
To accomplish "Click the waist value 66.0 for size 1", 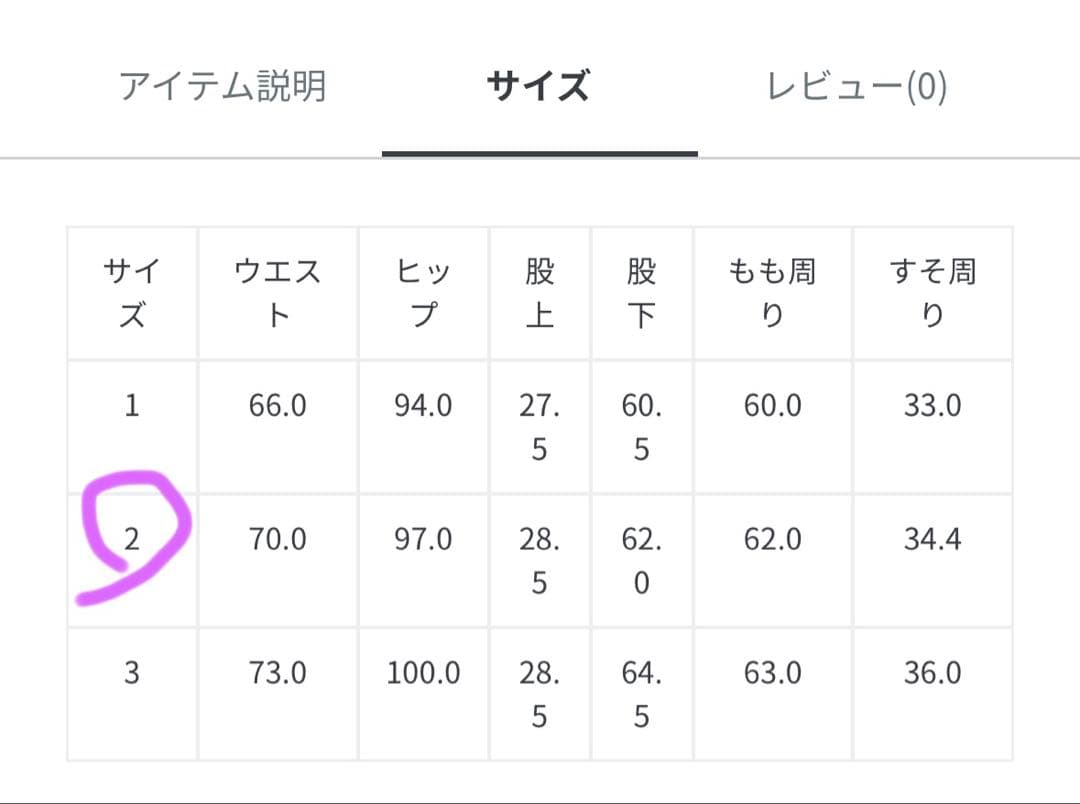I will 277,406.
